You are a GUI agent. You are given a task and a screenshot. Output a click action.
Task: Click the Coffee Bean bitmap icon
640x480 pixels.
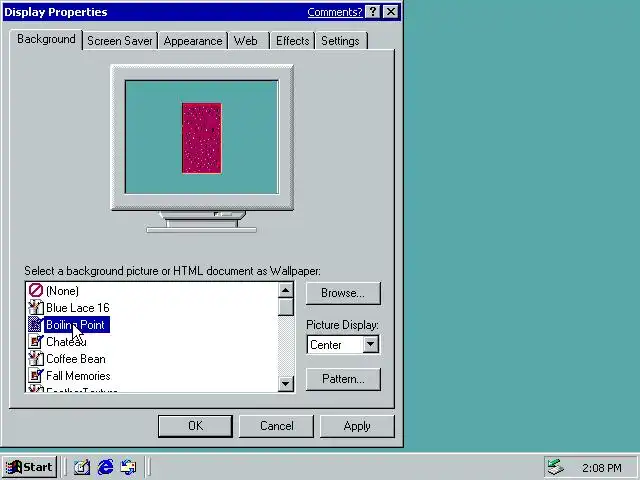tap(36, 358)
